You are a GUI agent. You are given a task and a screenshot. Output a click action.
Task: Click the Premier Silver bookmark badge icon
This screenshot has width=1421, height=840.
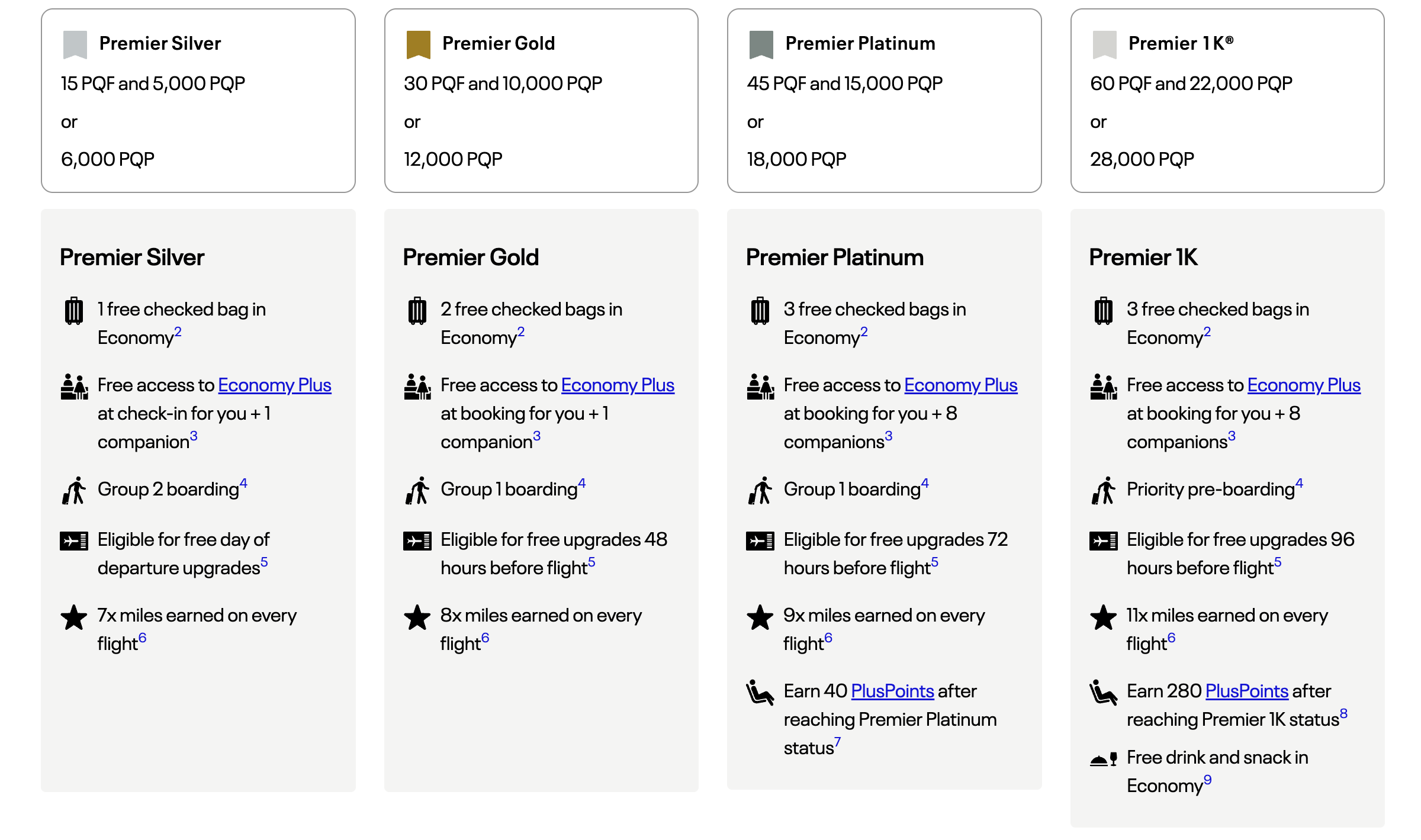[x=75, y=44]
